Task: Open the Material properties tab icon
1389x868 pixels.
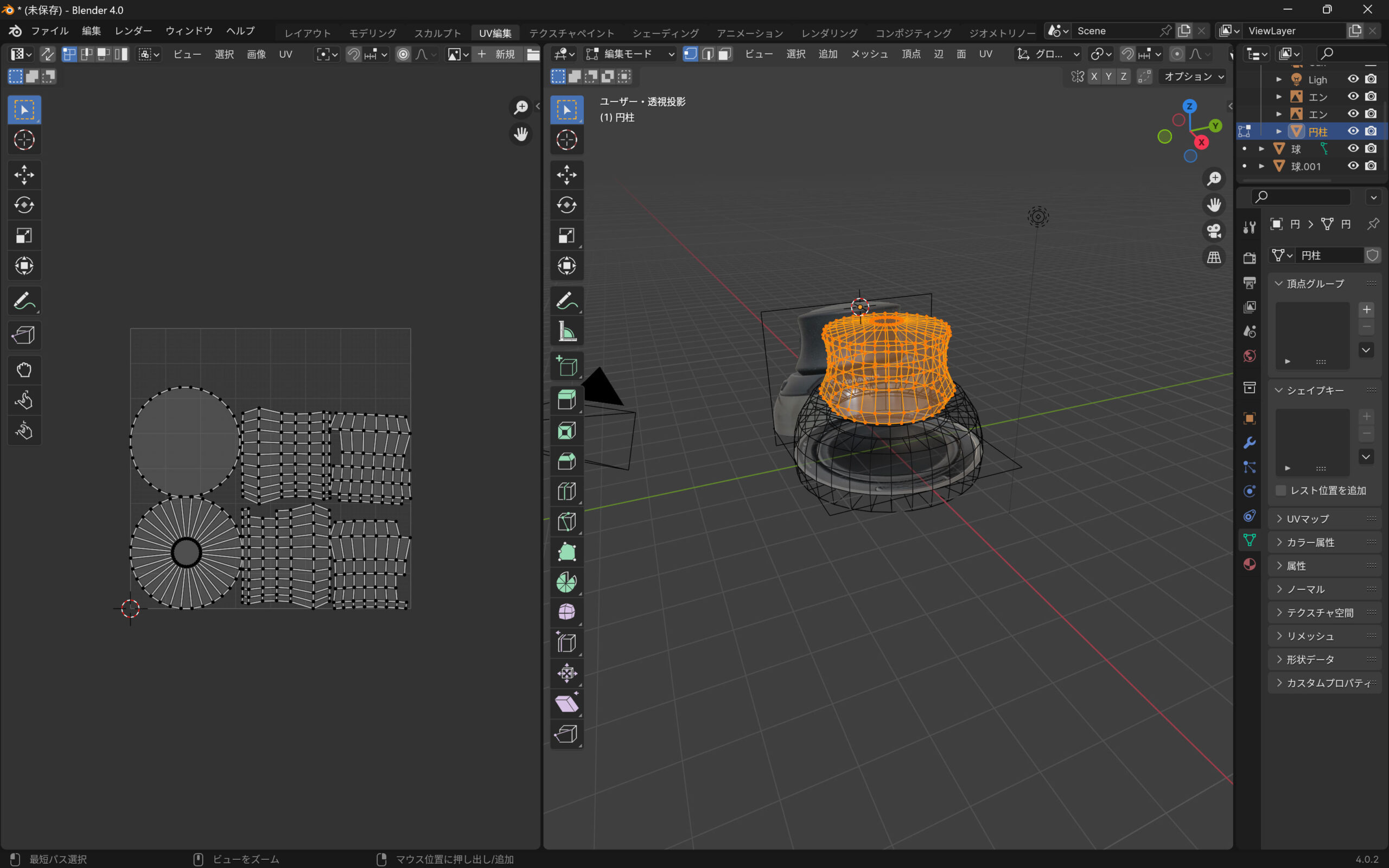Action: 1250,564
